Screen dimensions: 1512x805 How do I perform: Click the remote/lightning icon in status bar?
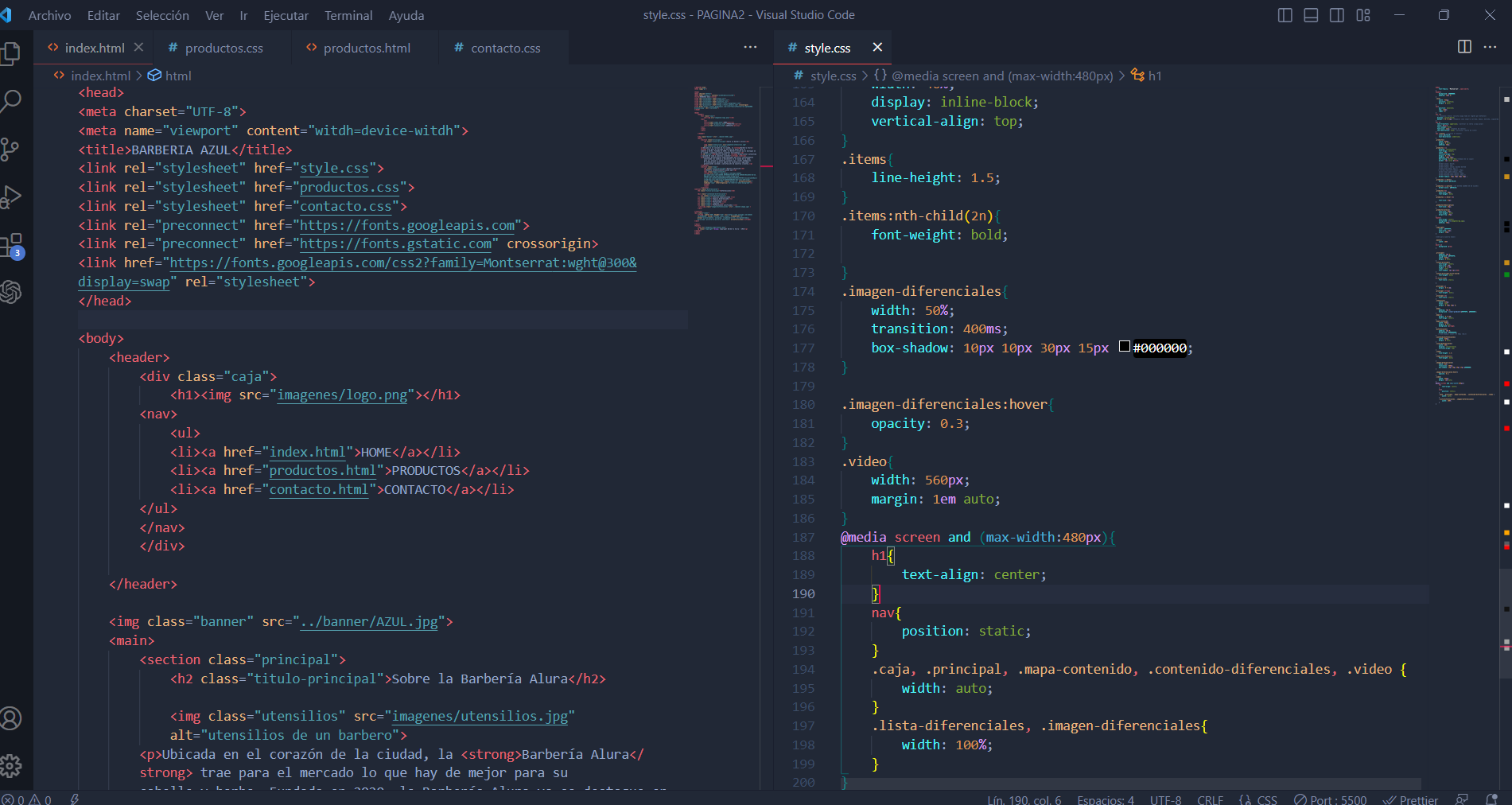point(74,799)
